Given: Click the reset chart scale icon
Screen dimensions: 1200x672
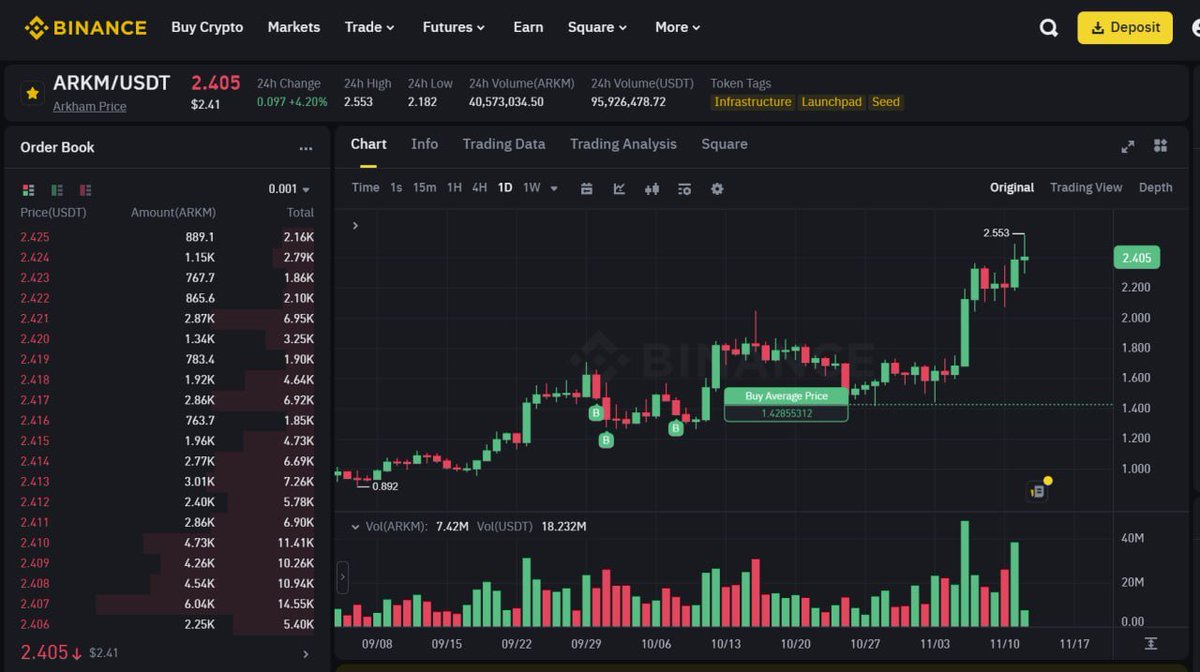Looking at the screenshot, I should [x=1151, y=643].
